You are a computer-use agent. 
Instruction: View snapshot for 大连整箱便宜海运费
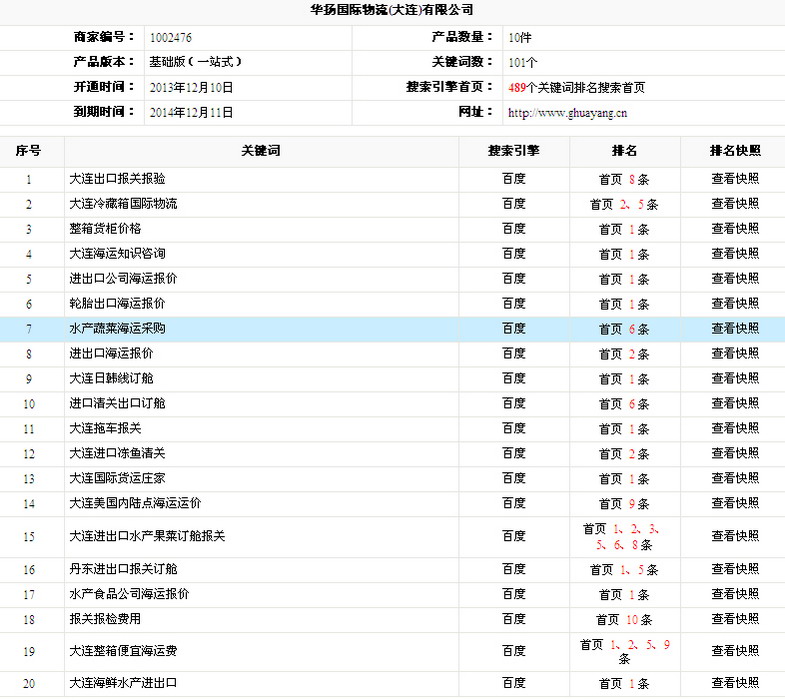coord(734,652)
